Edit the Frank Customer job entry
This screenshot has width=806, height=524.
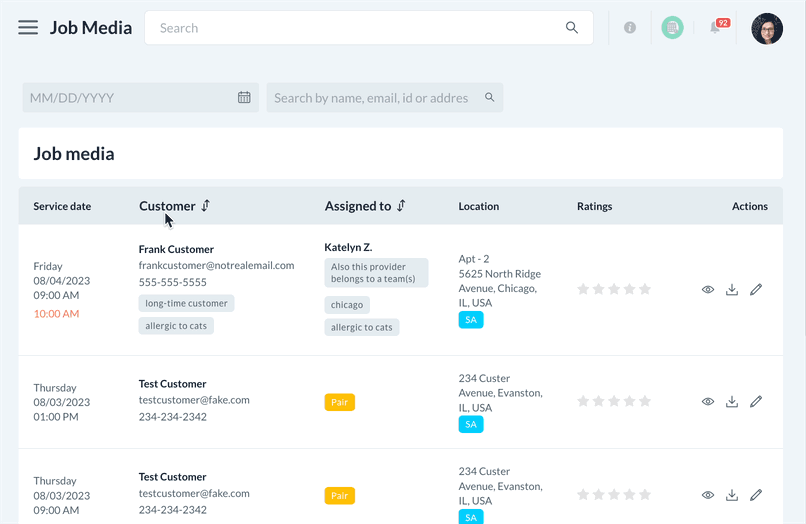tap(756, 290)
